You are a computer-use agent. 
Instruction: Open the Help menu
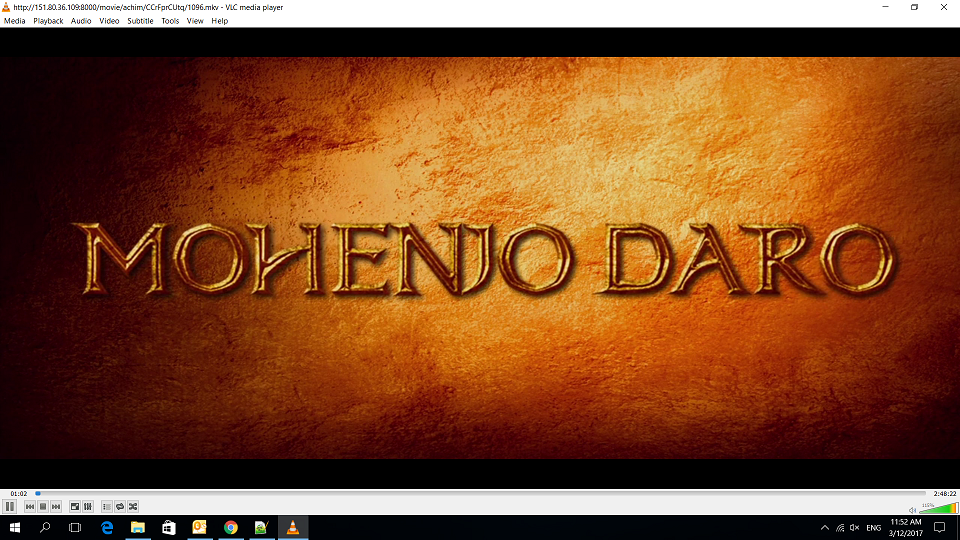pos(219,21)
